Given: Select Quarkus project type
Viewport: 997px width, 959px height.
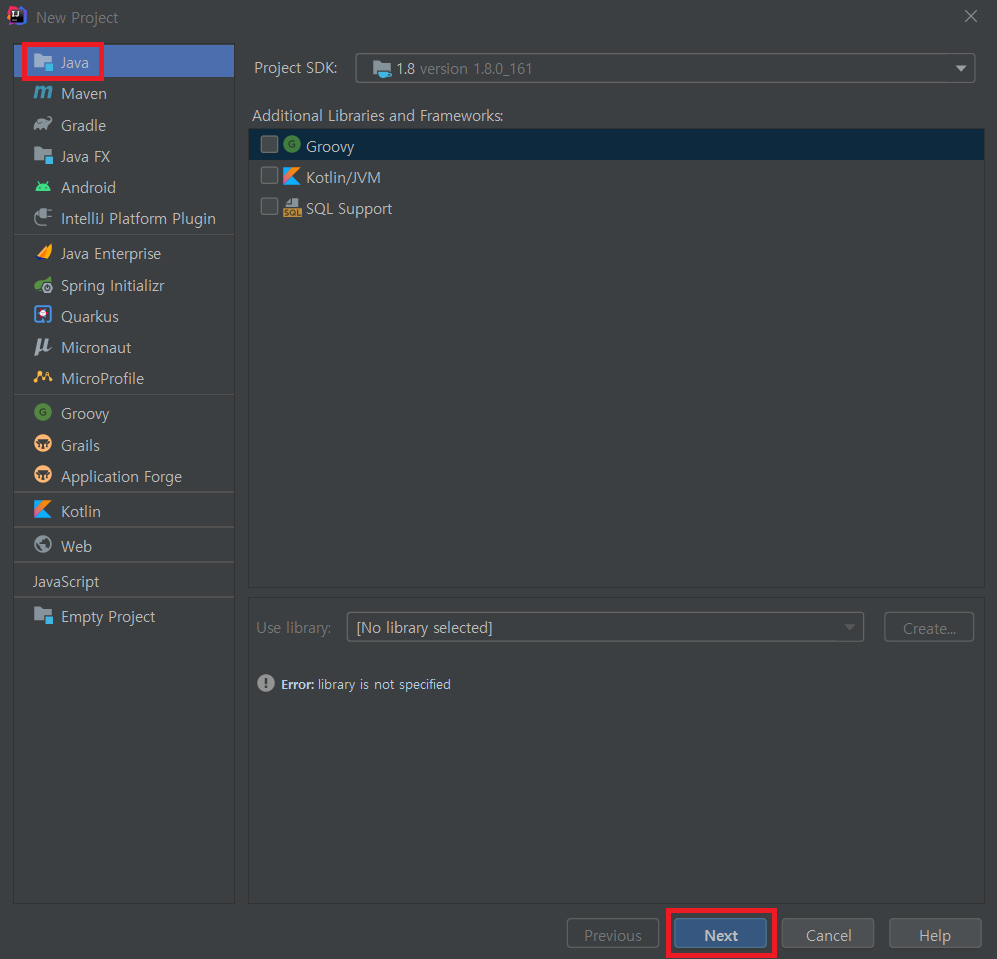Looking at the screenshot, I should [x=124, y=316].
